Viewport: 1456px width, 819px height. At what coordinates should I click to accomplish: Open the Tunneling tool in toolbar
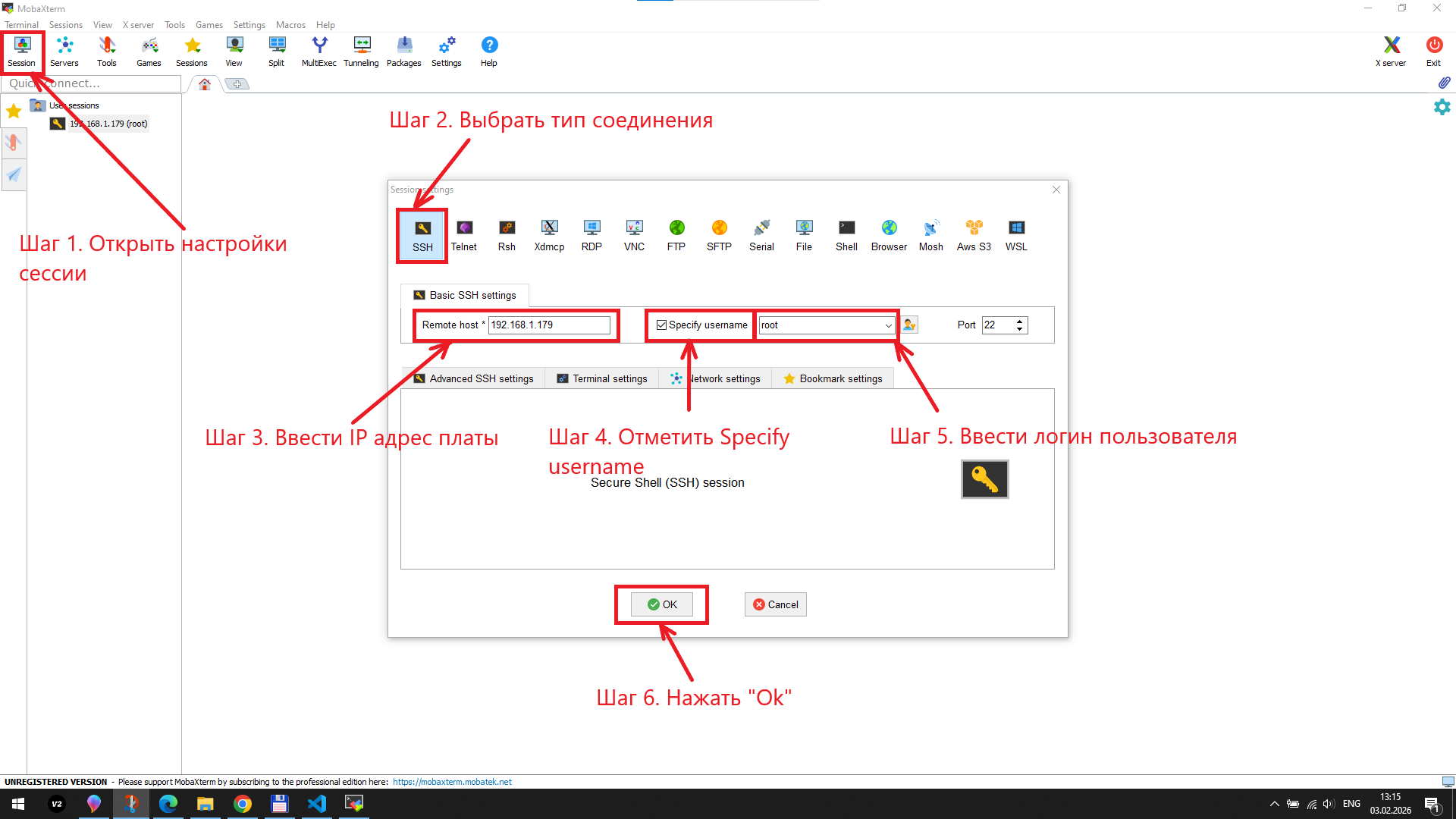[361, 52]
